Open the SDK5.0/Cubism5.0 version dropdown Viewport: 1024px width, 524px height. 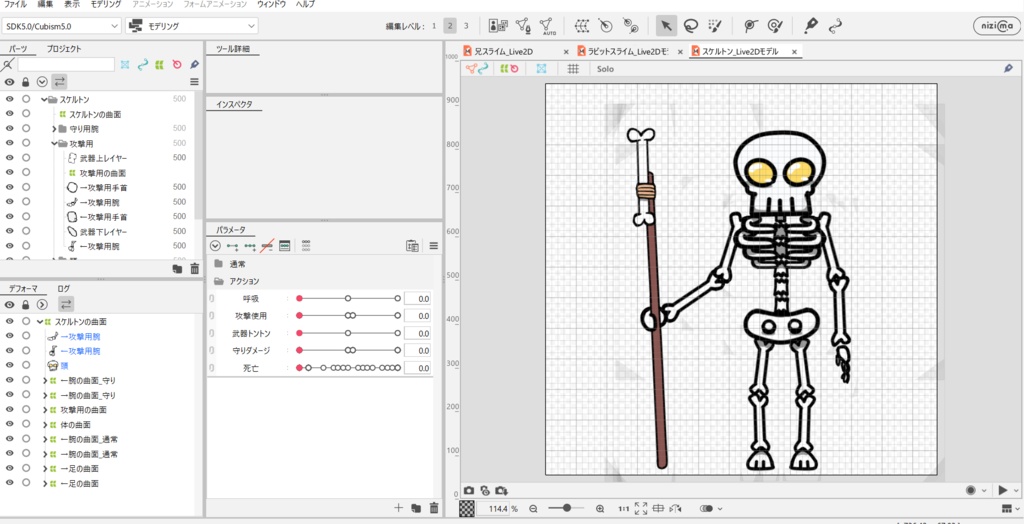(62, 25)
